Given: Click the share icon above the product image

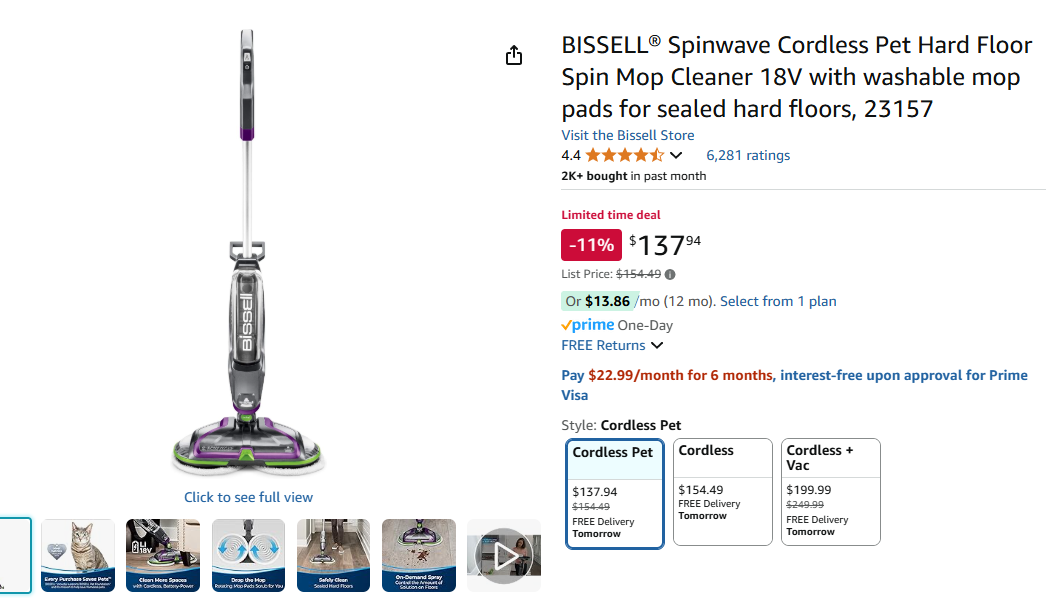Looking at the screenshot, I should pos(514,56).
